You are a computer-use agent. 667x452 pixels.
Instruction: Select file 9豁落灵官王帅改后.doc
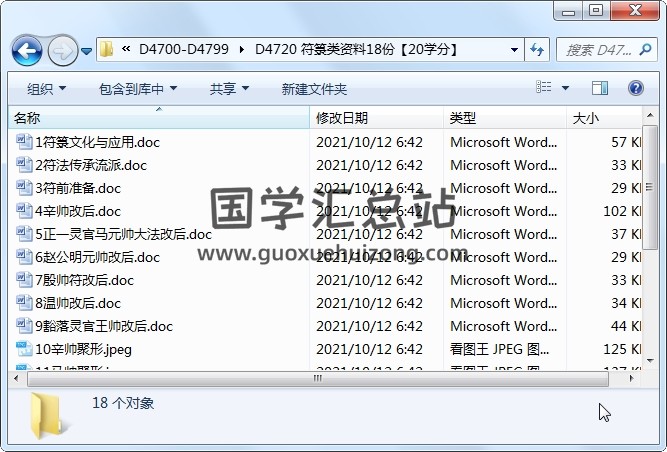point(104,326)
